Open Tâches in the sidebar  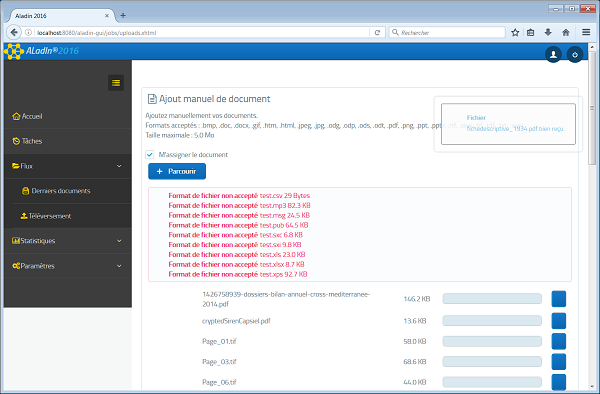pyautogui.click(x=68, y=141)
